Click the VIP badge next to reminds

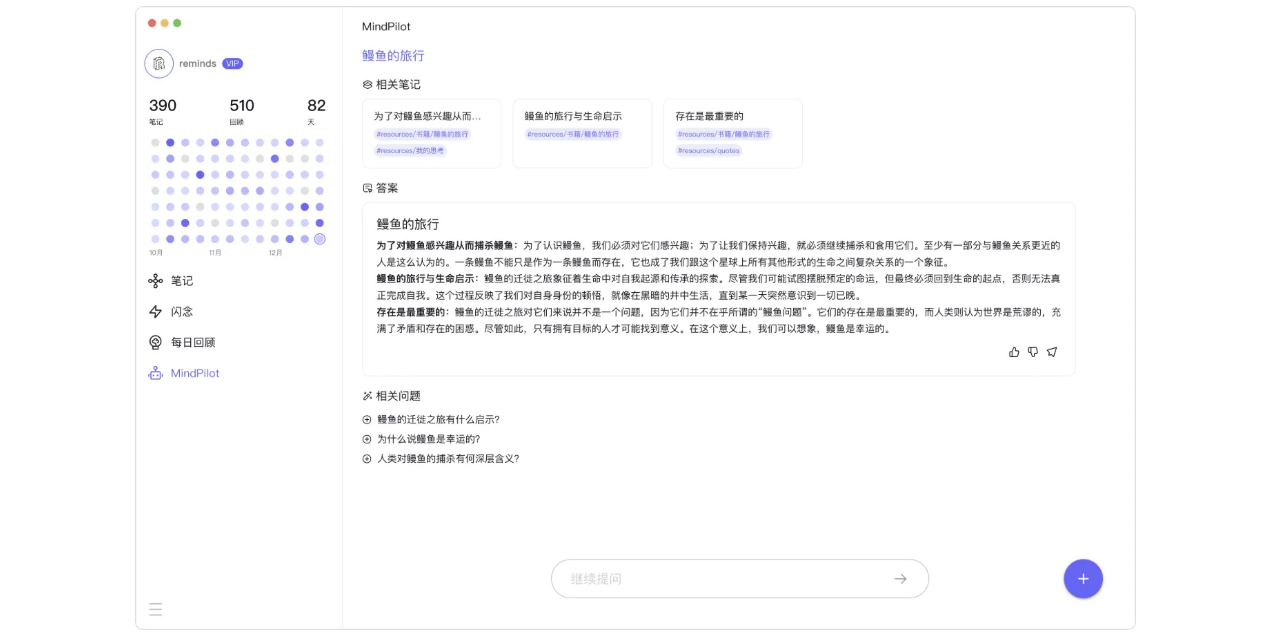tap(231, 63)
